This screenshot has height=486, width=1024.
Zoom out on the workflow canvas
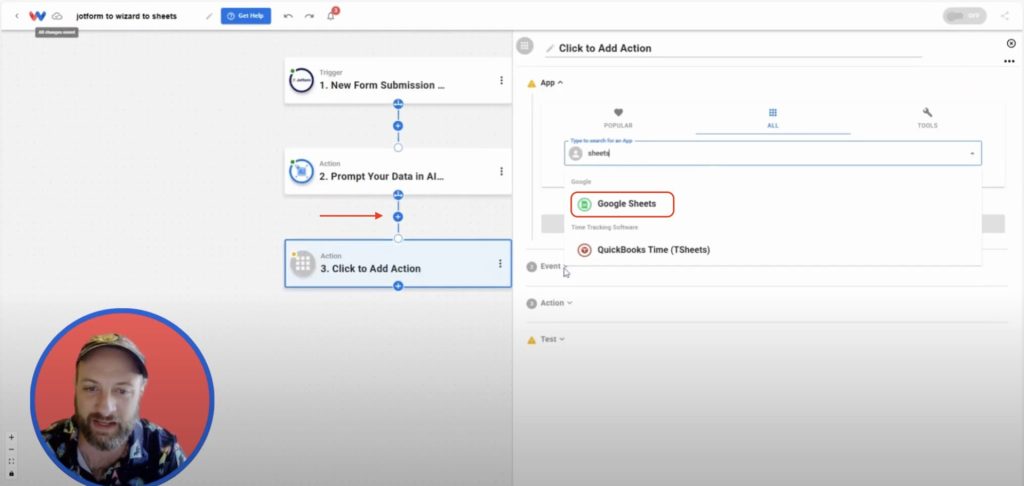(x=11, y=449)
